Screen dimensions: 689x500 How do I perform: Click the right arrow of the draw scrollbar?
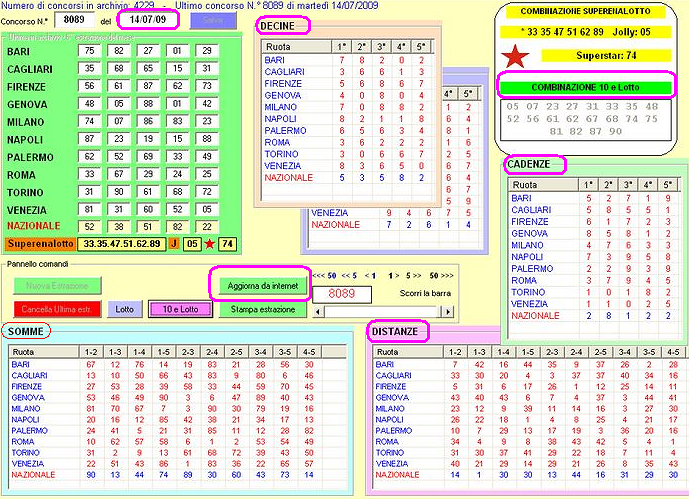coord(447,312)
